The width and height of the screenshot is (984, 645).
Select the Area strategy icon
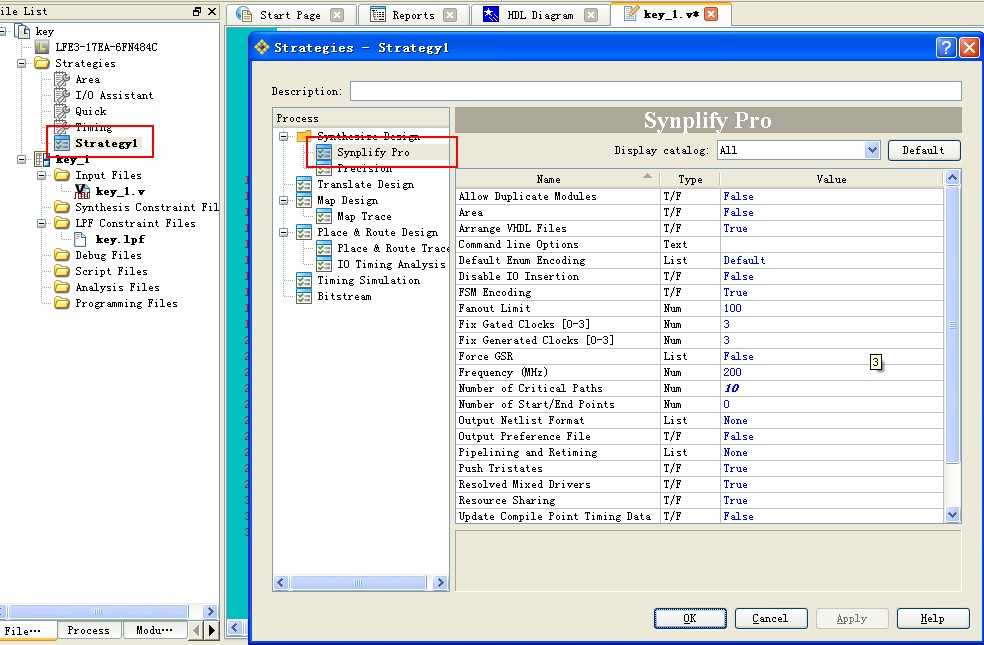[x=62, y=80]
